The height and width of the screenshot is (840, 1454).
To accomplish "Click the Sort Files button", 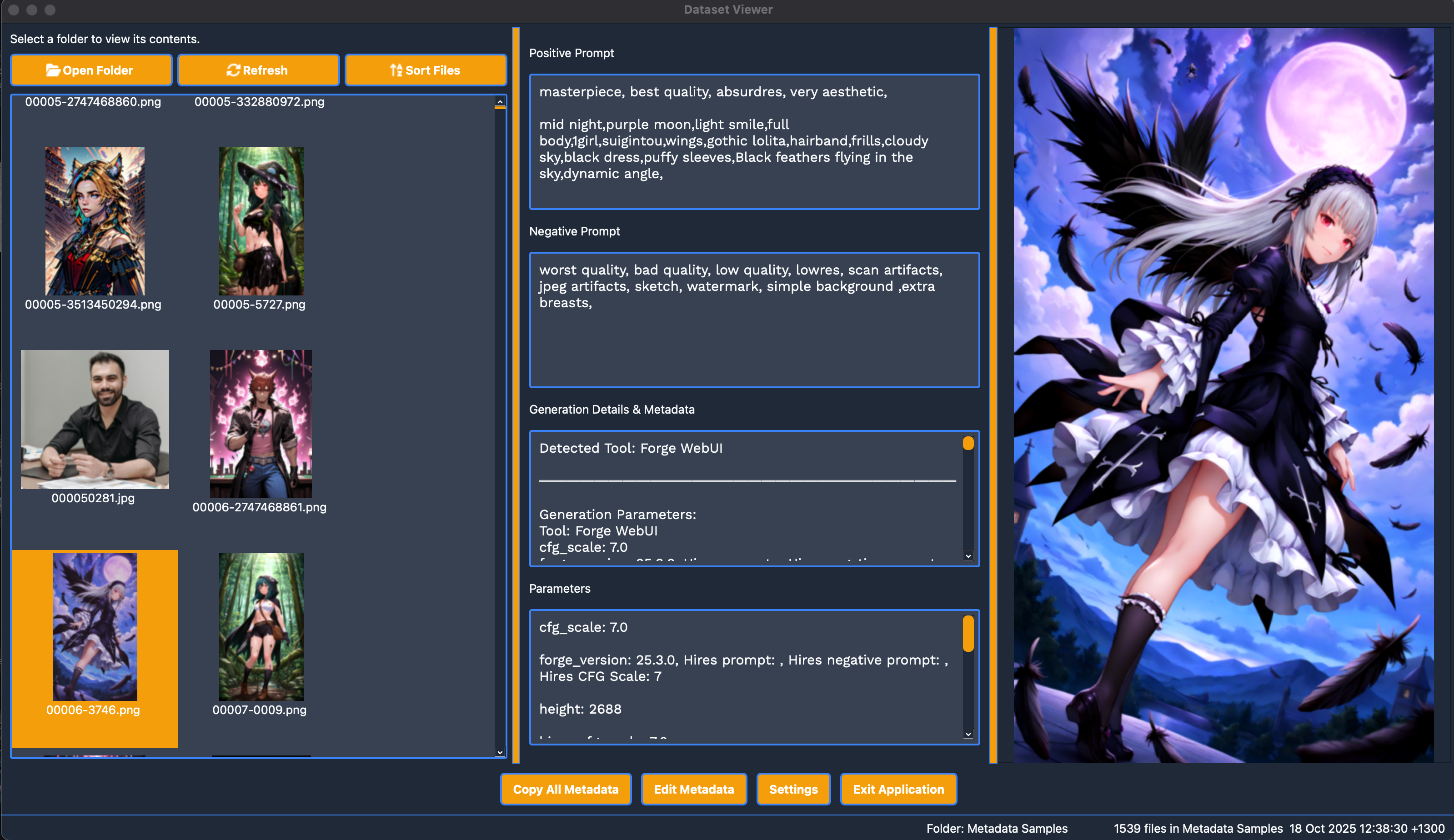I will pos(425,70).
